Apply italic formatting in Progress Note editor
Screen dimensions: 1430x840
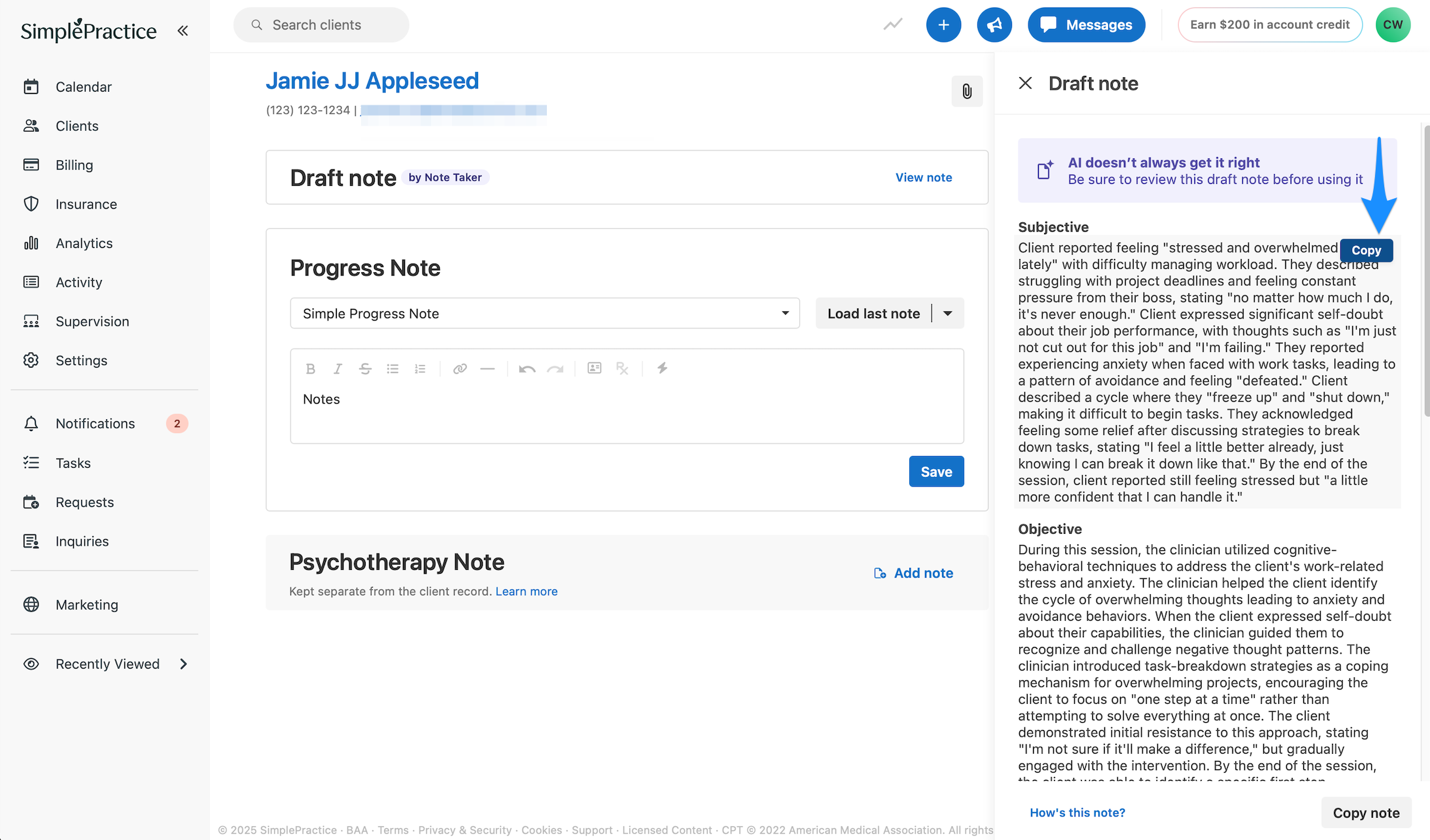[338, 368]
